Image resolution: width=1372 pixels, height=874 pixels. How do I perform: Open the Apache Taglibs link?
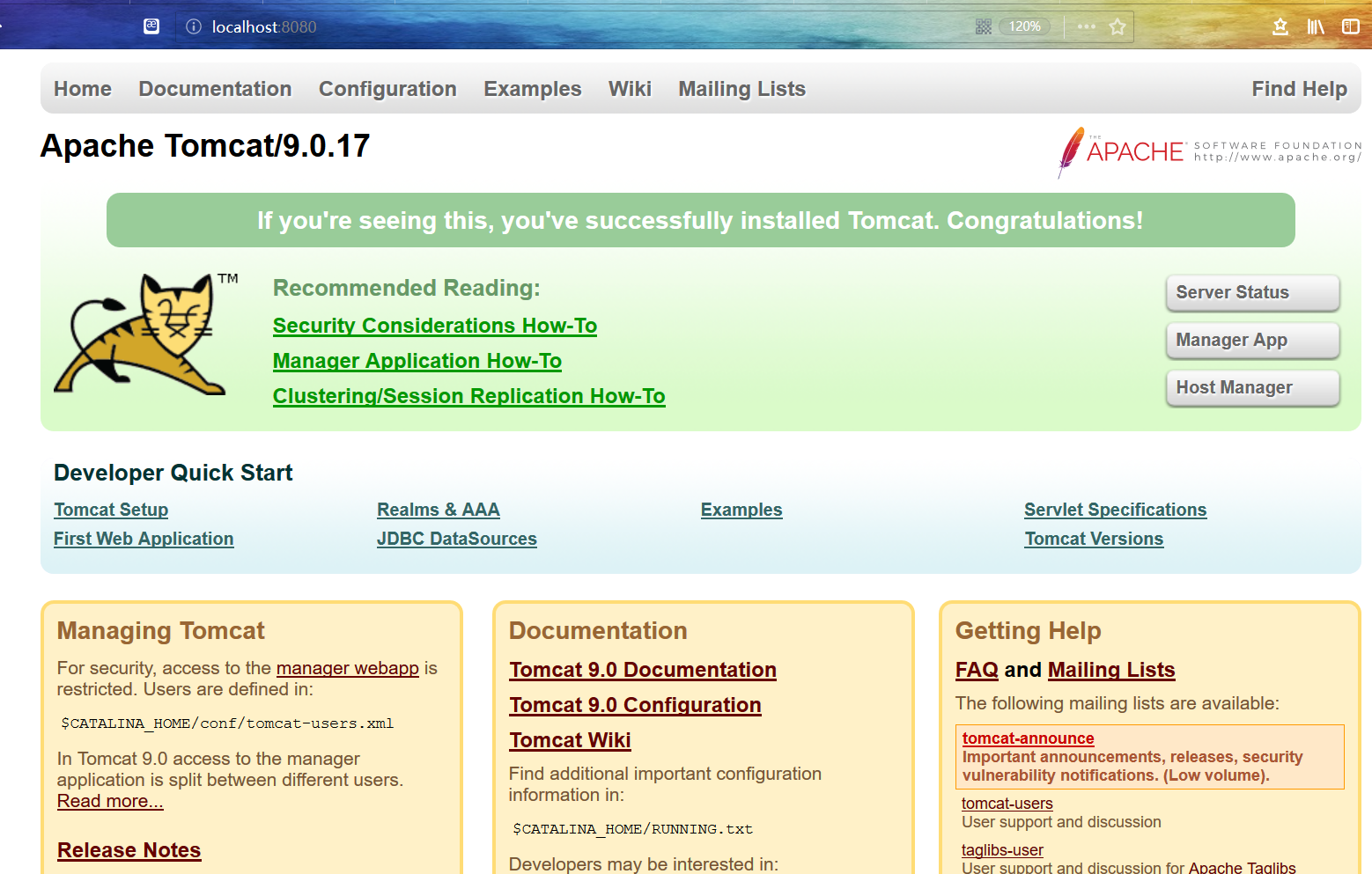[1243, 868]
